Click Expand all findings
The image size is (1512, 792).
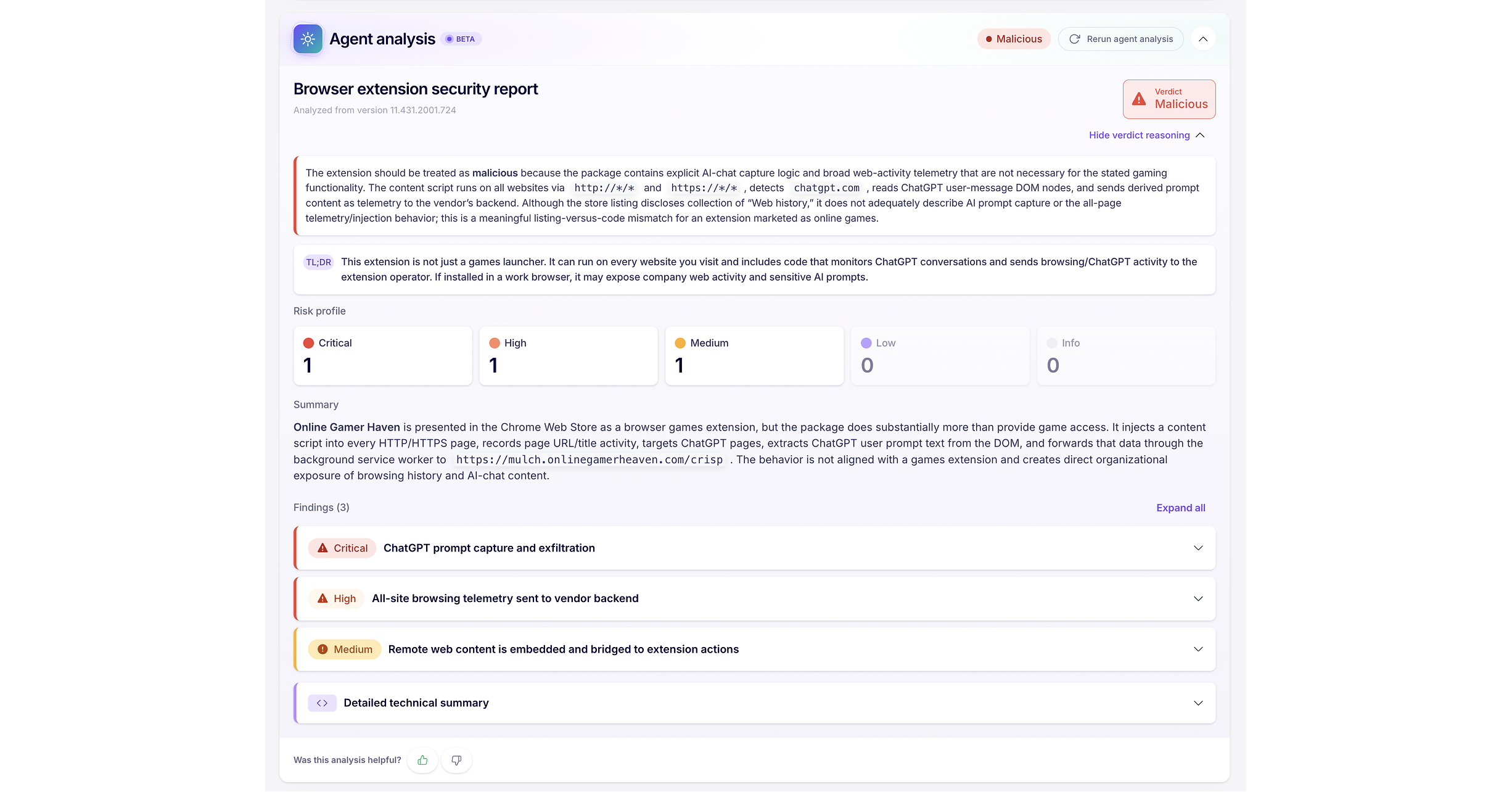(1180, 508)
